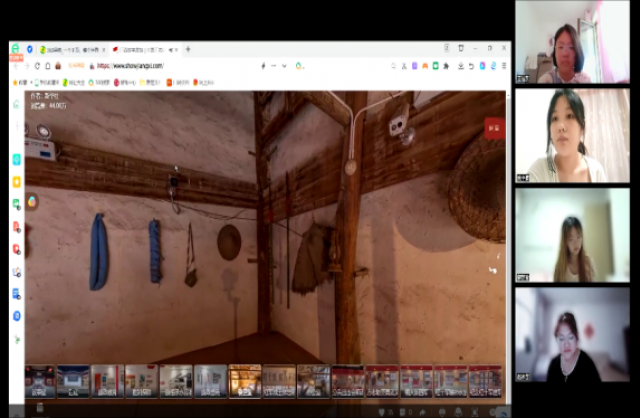Screen dimensions: 640x418
Task: Select the first panorama scene thumbnail
Action: [40, 382]
